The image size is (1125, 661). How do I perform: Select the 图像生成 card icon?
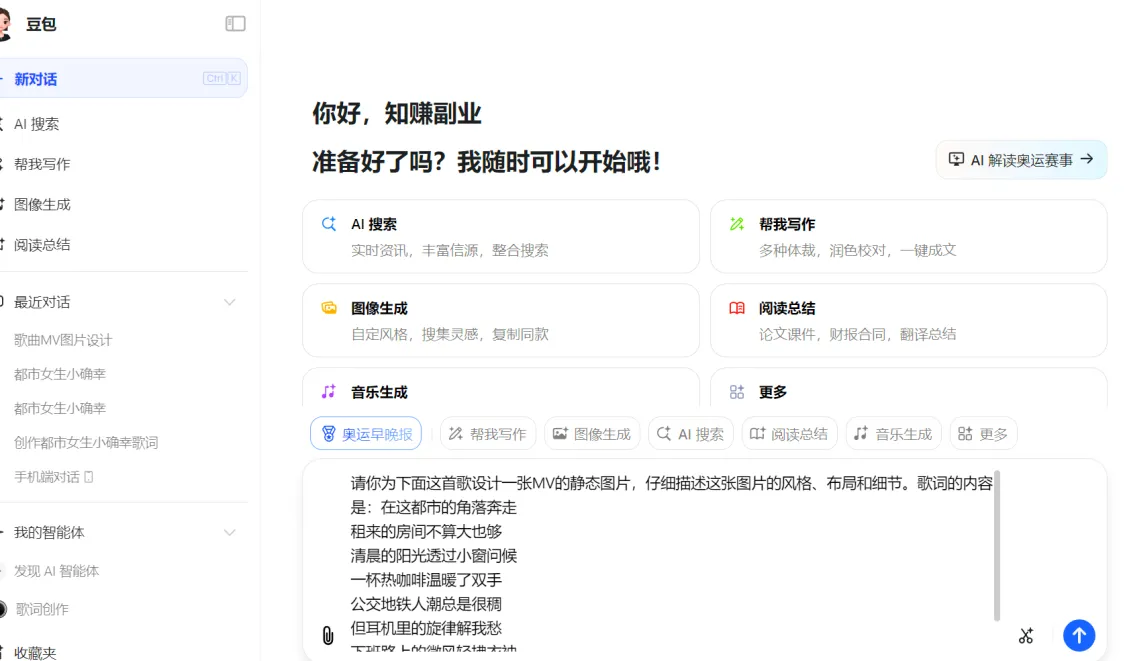tap(329, 307)
